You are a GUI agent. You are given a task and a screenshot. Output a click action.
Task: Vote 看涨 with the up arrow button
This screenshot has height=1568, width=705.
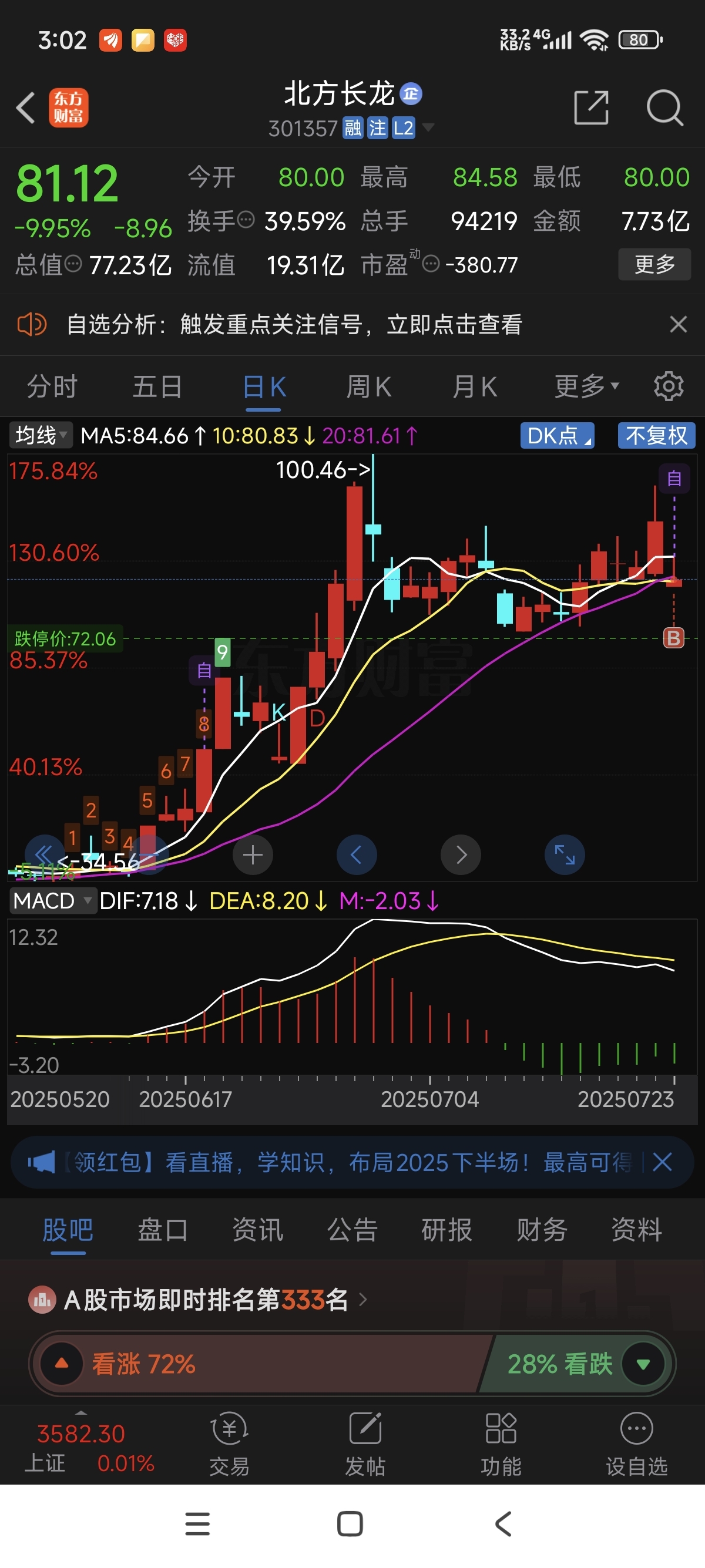pyautogui.click(x=62, y=1364)
